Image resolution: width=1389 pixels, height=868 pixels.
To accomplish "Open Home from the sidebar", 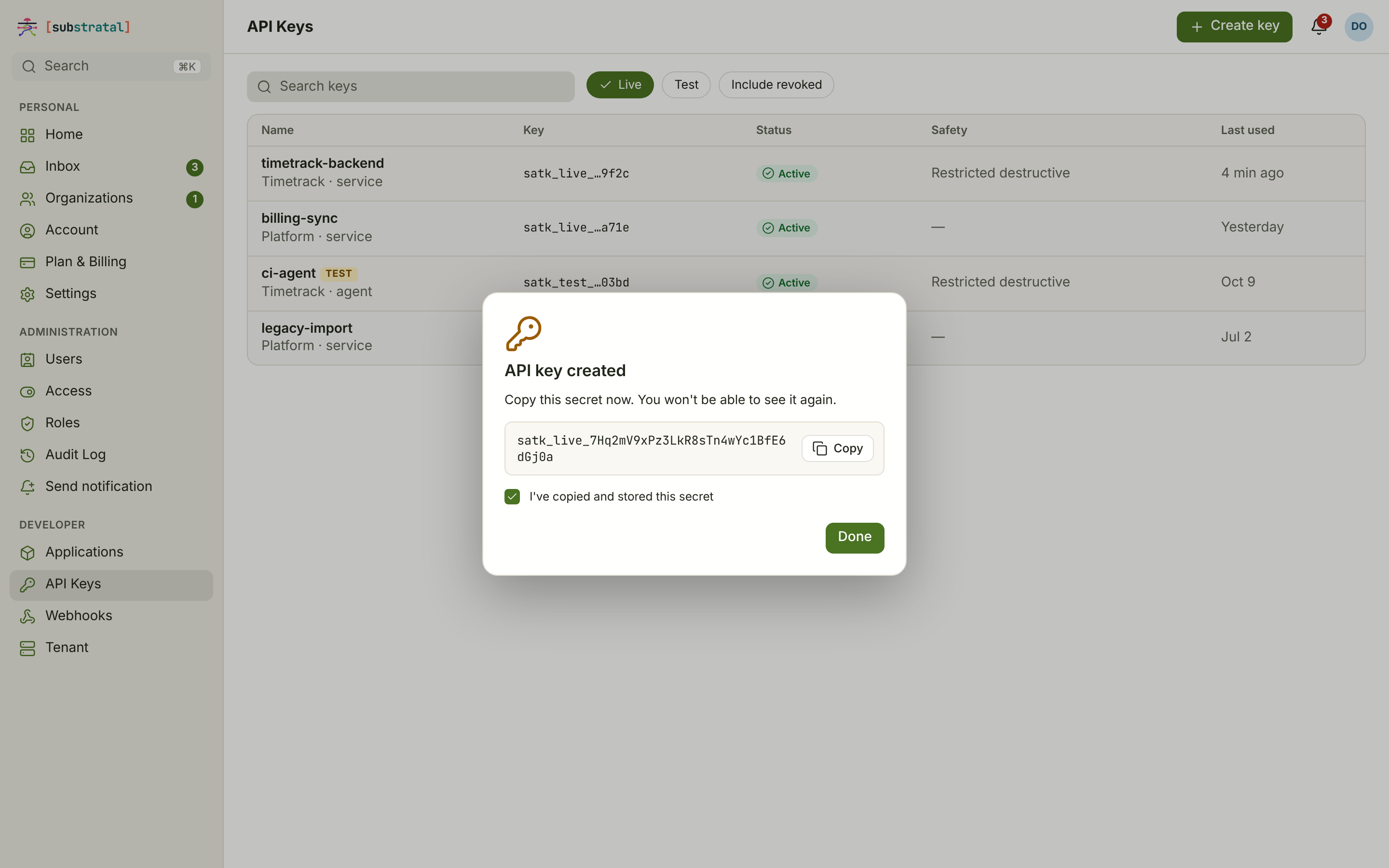I will click(111, 135).
